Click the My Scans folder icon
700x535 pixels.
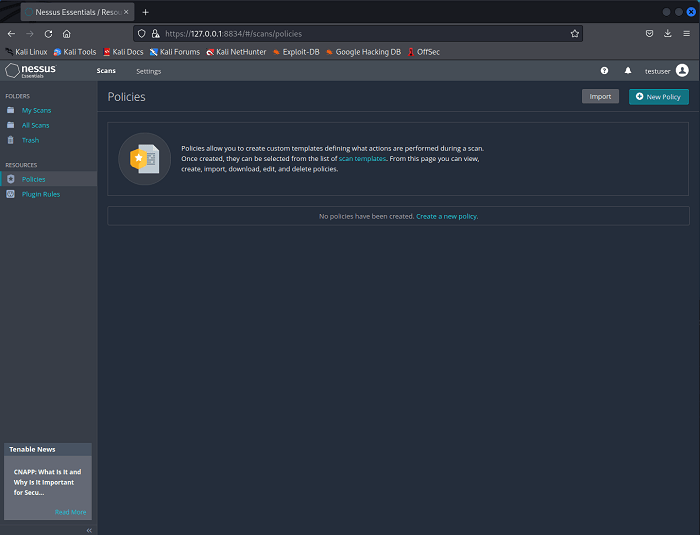pos(11,110)
